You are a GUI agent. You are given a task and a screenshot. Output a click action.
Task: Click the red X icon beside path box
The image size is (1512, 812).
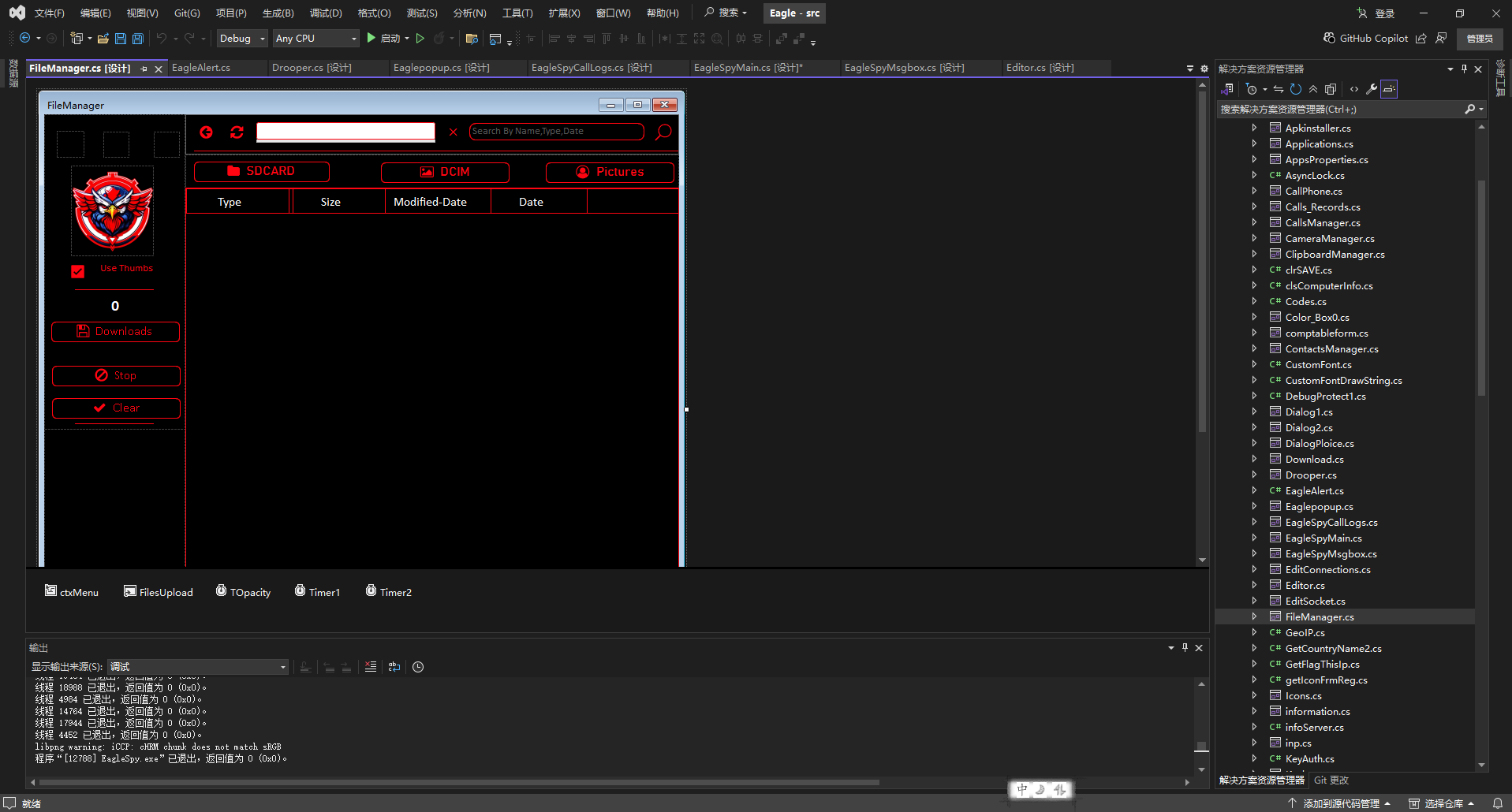click(453, 132)
